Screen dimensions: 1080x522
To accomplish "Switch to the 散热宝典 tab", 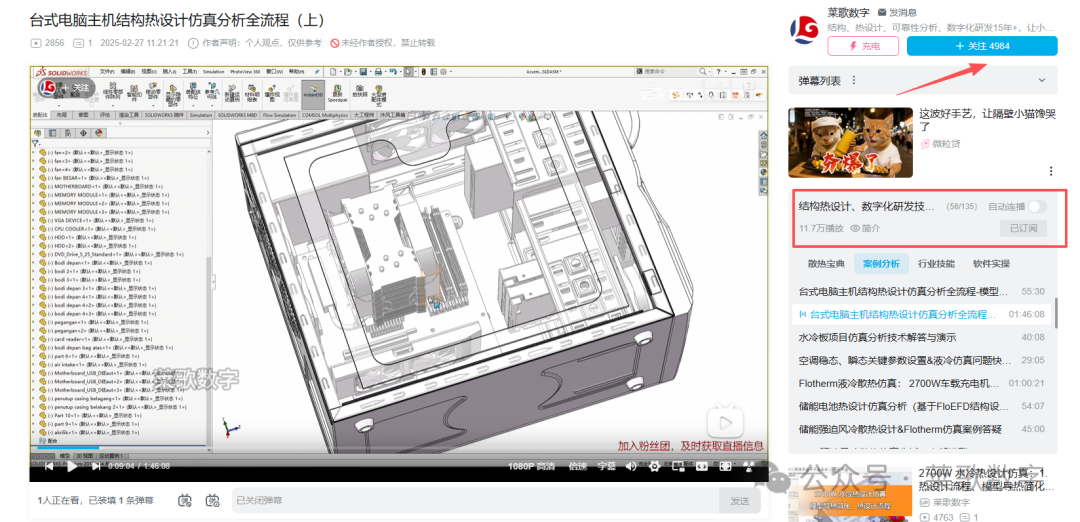I will (x=825, y=263).
